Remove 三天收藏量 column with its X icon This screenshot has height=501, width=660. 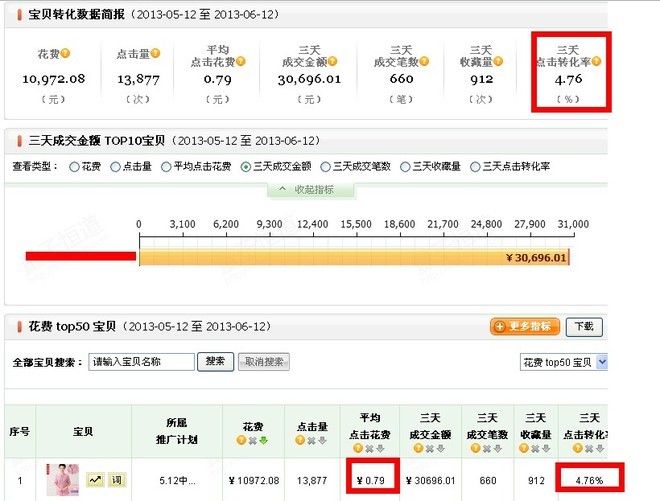point(535,449)
